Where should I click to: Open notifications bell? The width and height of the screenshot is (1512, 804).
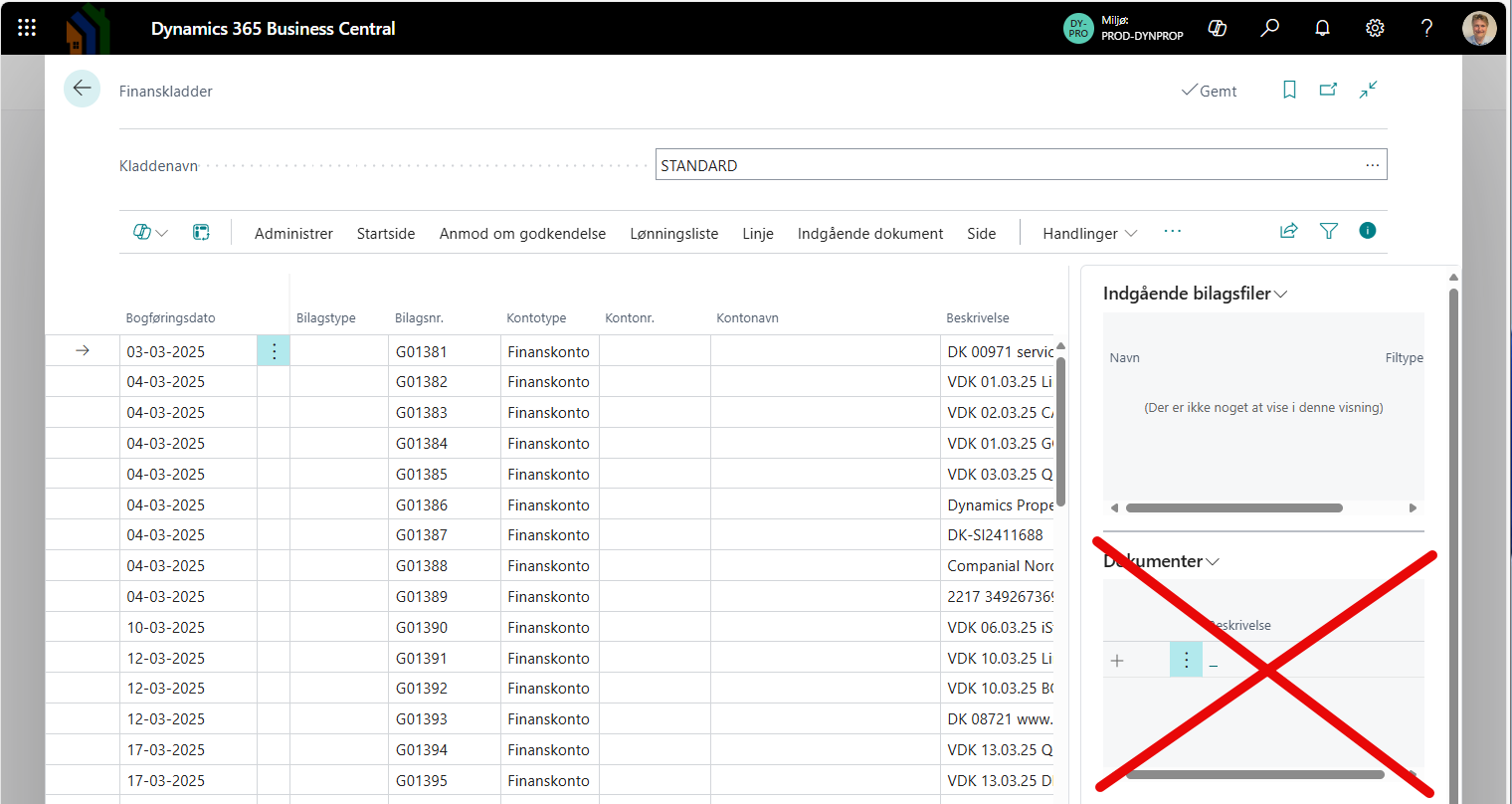click(1322, 28)
